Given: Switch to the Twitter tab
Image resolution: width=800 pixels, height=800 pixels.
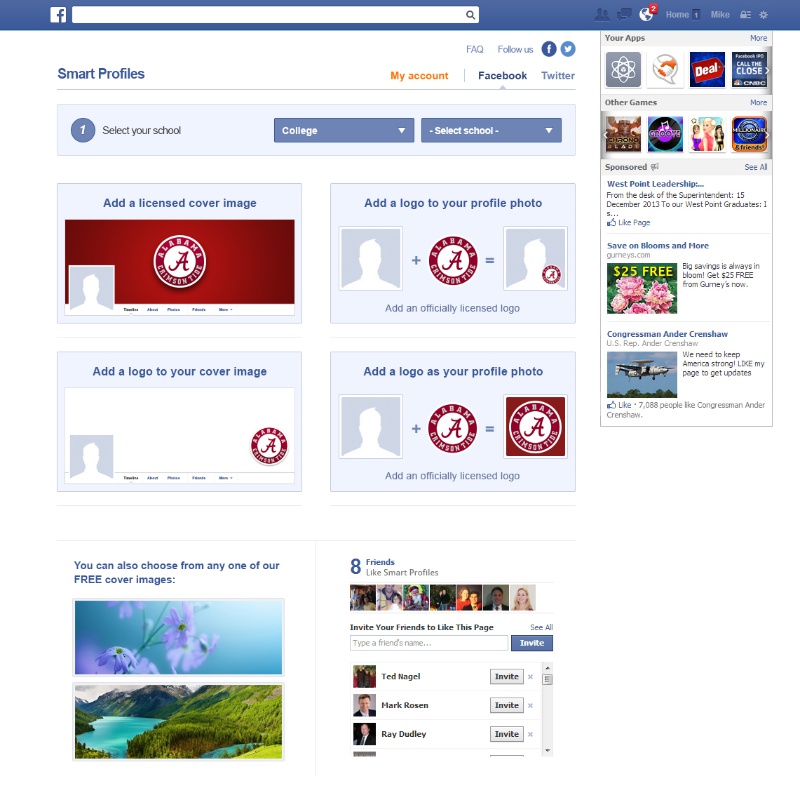Looking at the screenshot, I should pos(558,75).
